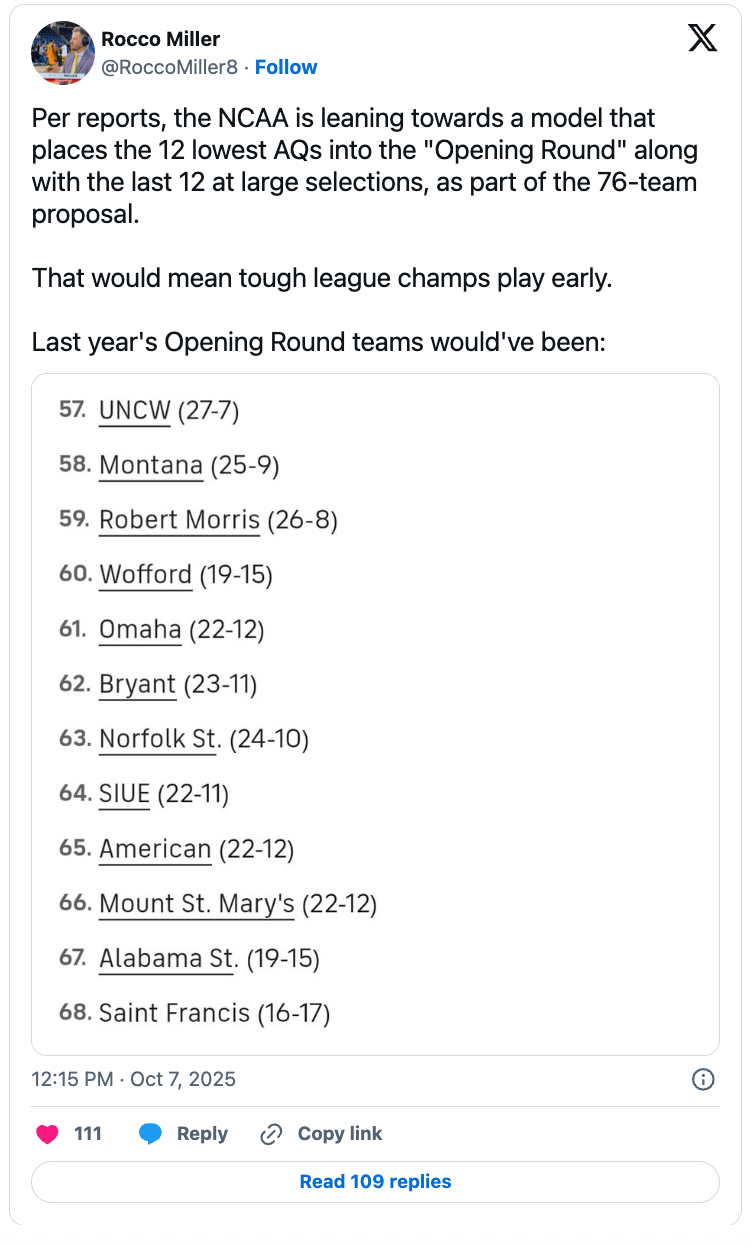Open the tweet timestamp Oct 7, 2025

point(134,1079)
